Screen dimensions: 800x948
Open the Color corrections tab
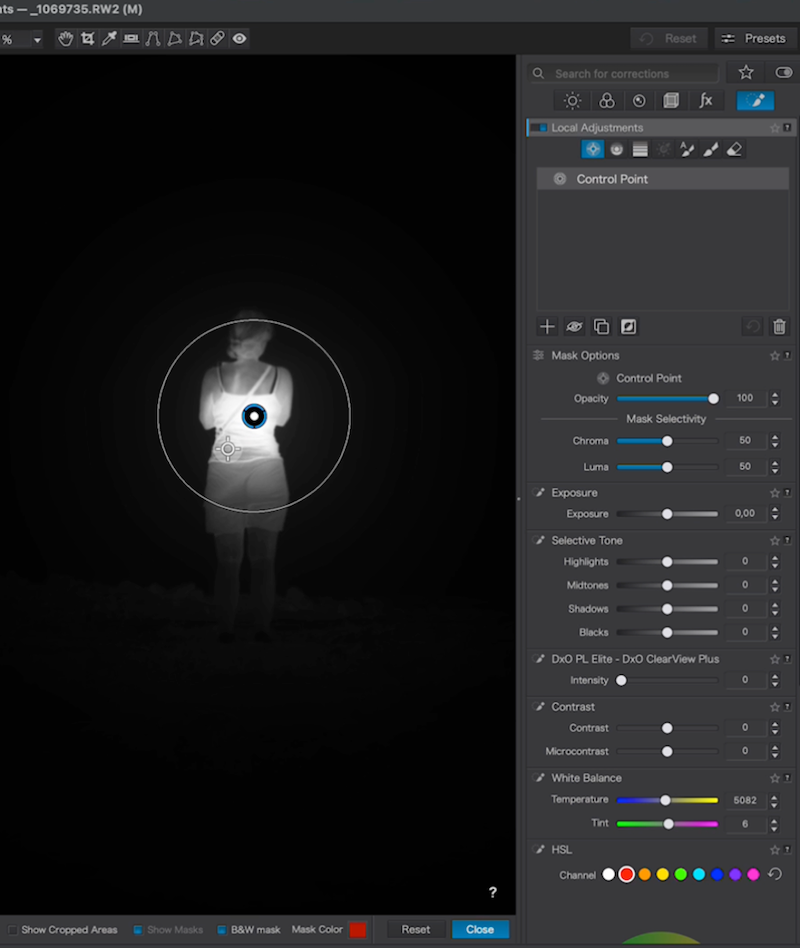click(x=607, y=100)
